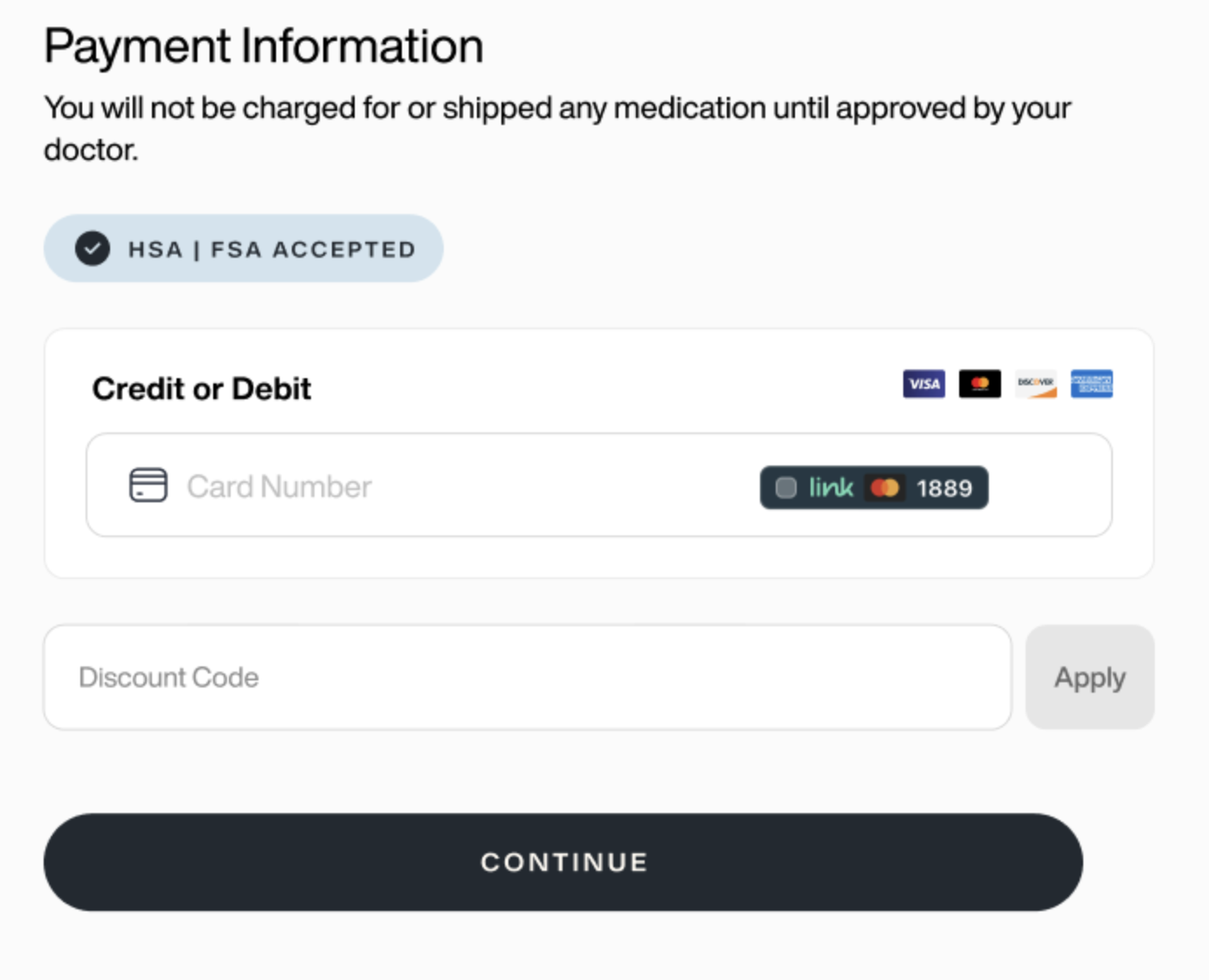Click the dark Continue progress bar control

click(x=562, y=861)
